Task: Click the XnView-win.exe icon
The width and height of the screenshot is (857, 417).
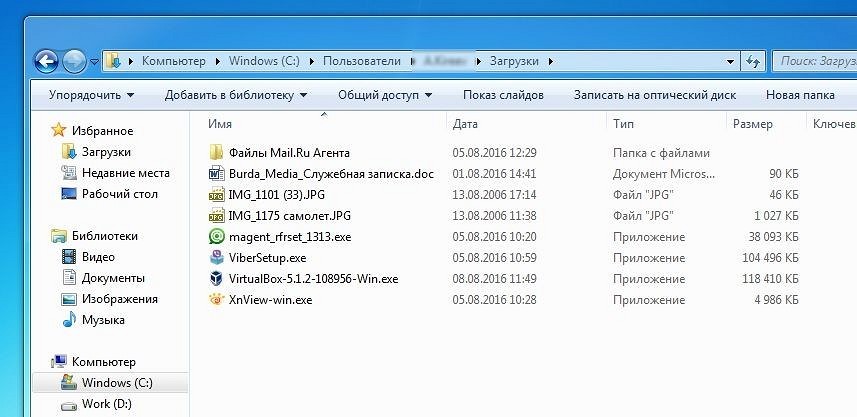Action: coord(216,299)
